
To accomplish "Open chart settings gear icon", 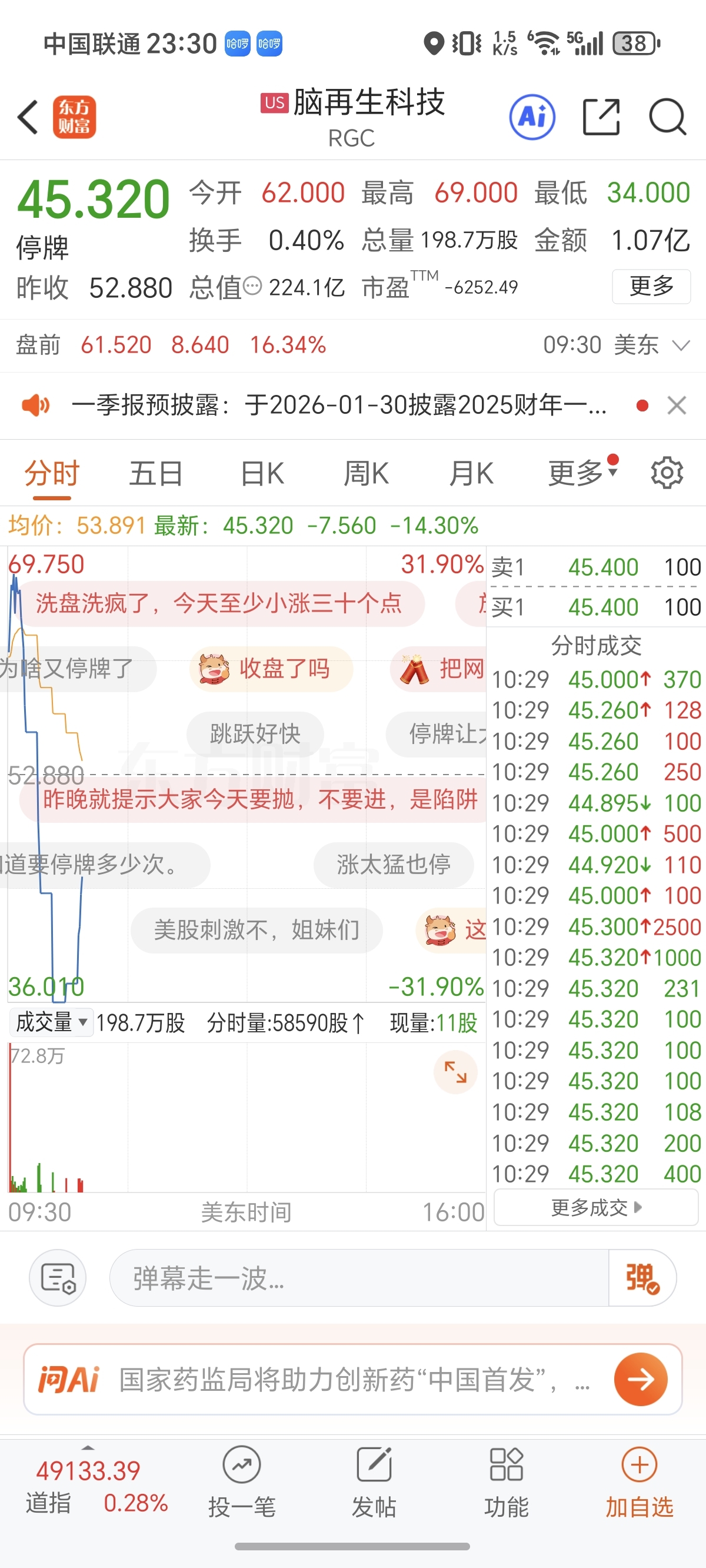I will click(x=667, y=473).
